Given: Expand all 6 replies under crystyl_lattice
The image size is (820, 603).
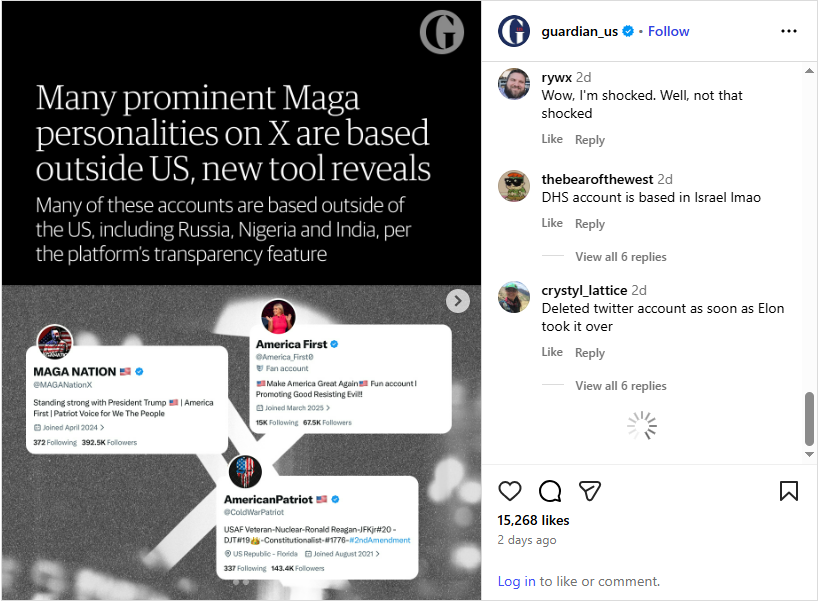Looking at the screenshot, I should pyautogui.click(x=620, y=386).
